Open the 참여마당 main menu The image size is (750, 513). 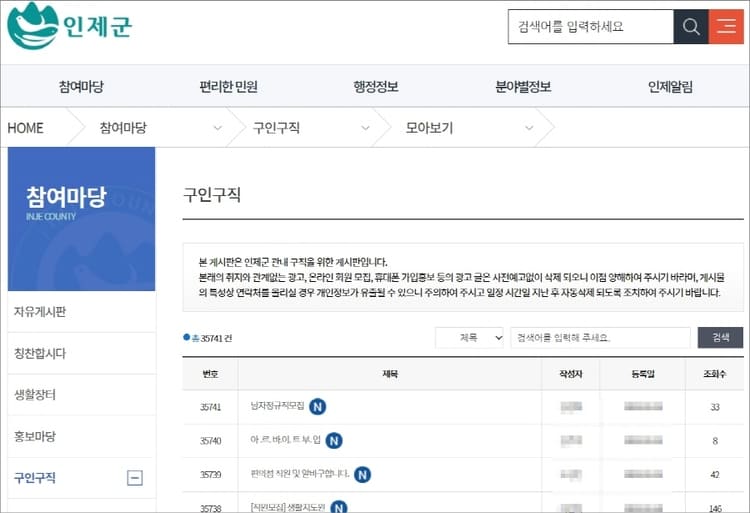pyautogui.click(x=81, y=87)
